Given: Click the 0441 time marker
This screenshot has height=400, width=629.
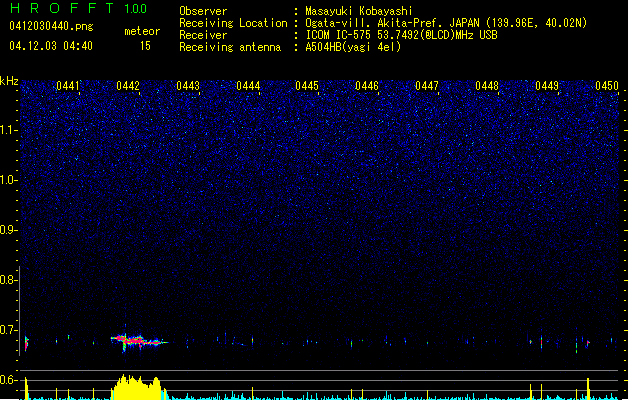Looking at the screenshot, I should [68, 87].
